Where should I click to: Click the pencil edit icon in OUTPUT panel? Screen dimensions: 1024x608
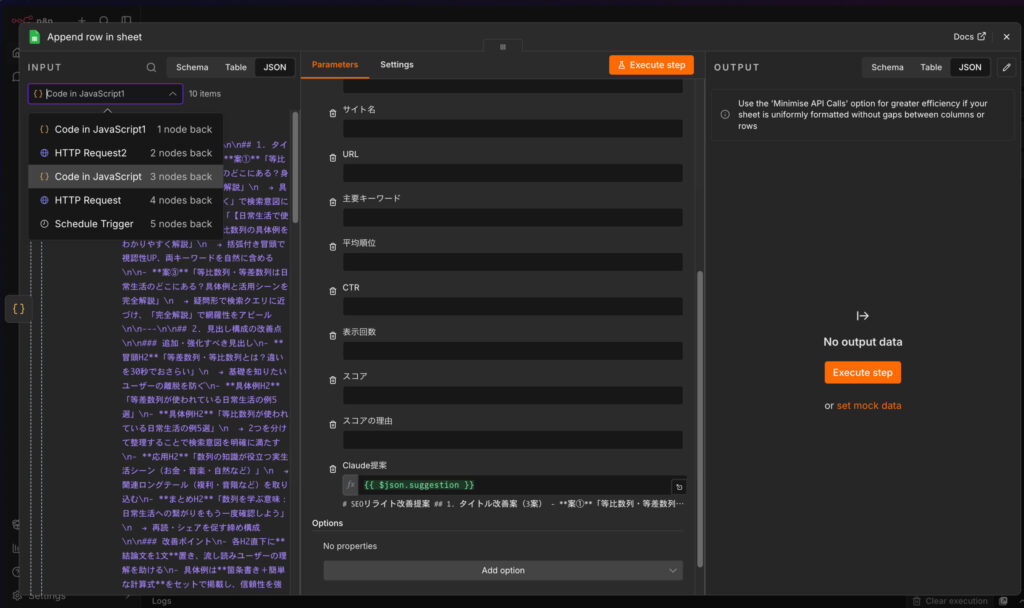pyautogui.click(x=1006, y=67)
